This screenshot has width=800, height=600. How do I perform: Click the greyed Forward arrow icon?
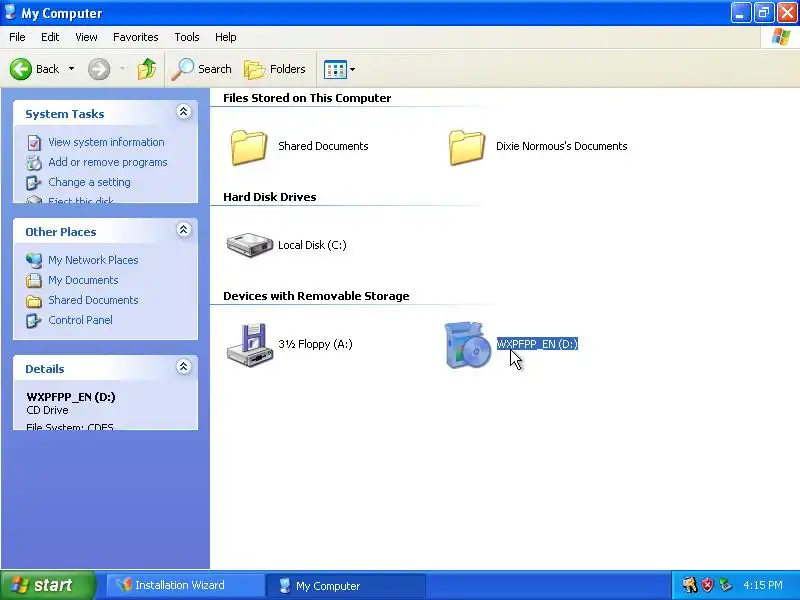pyautogui.click(x=99, y=69)
